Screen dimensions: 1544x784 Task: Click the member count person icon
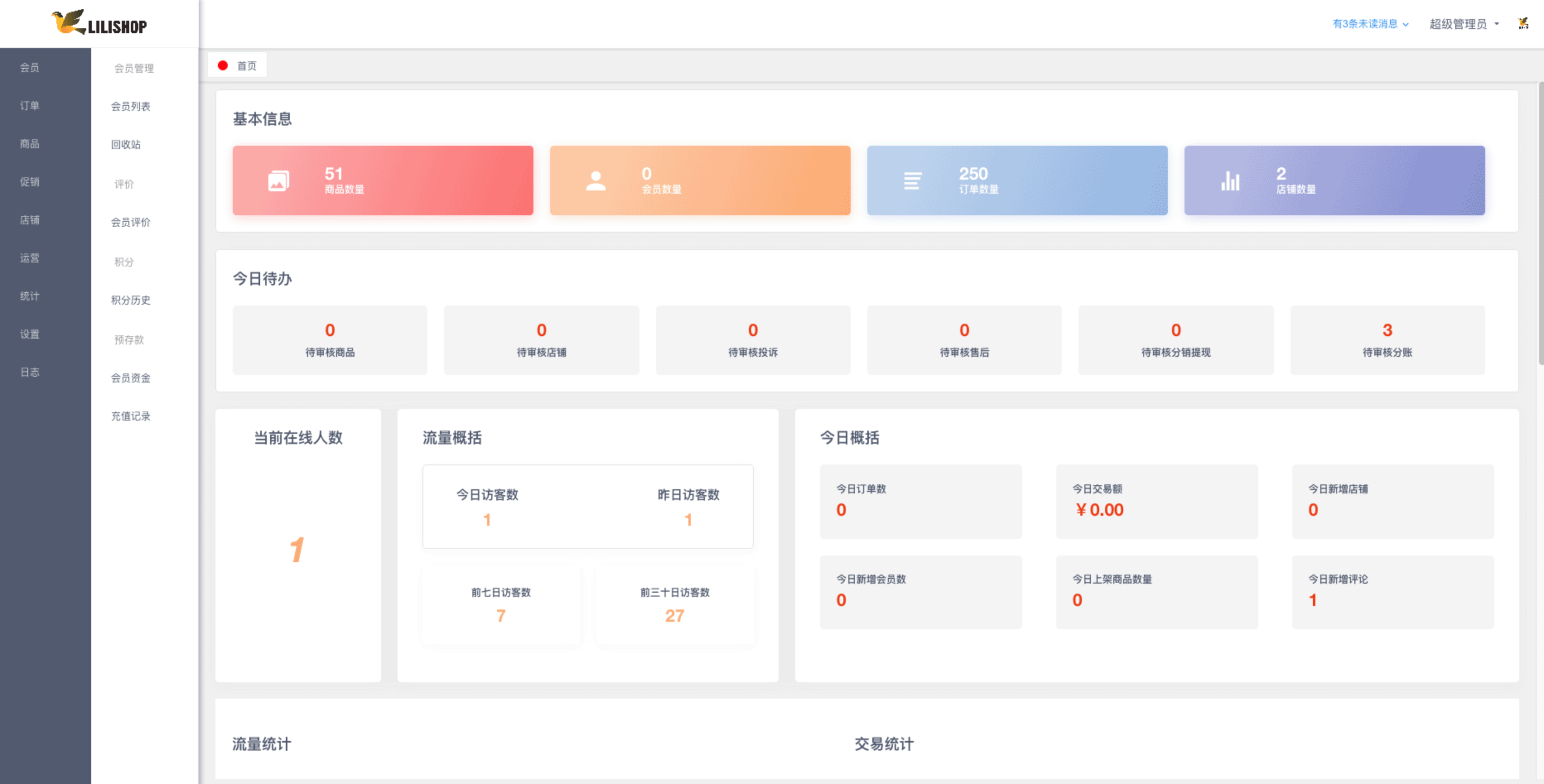pyautogui.click(x=595, y=181)
